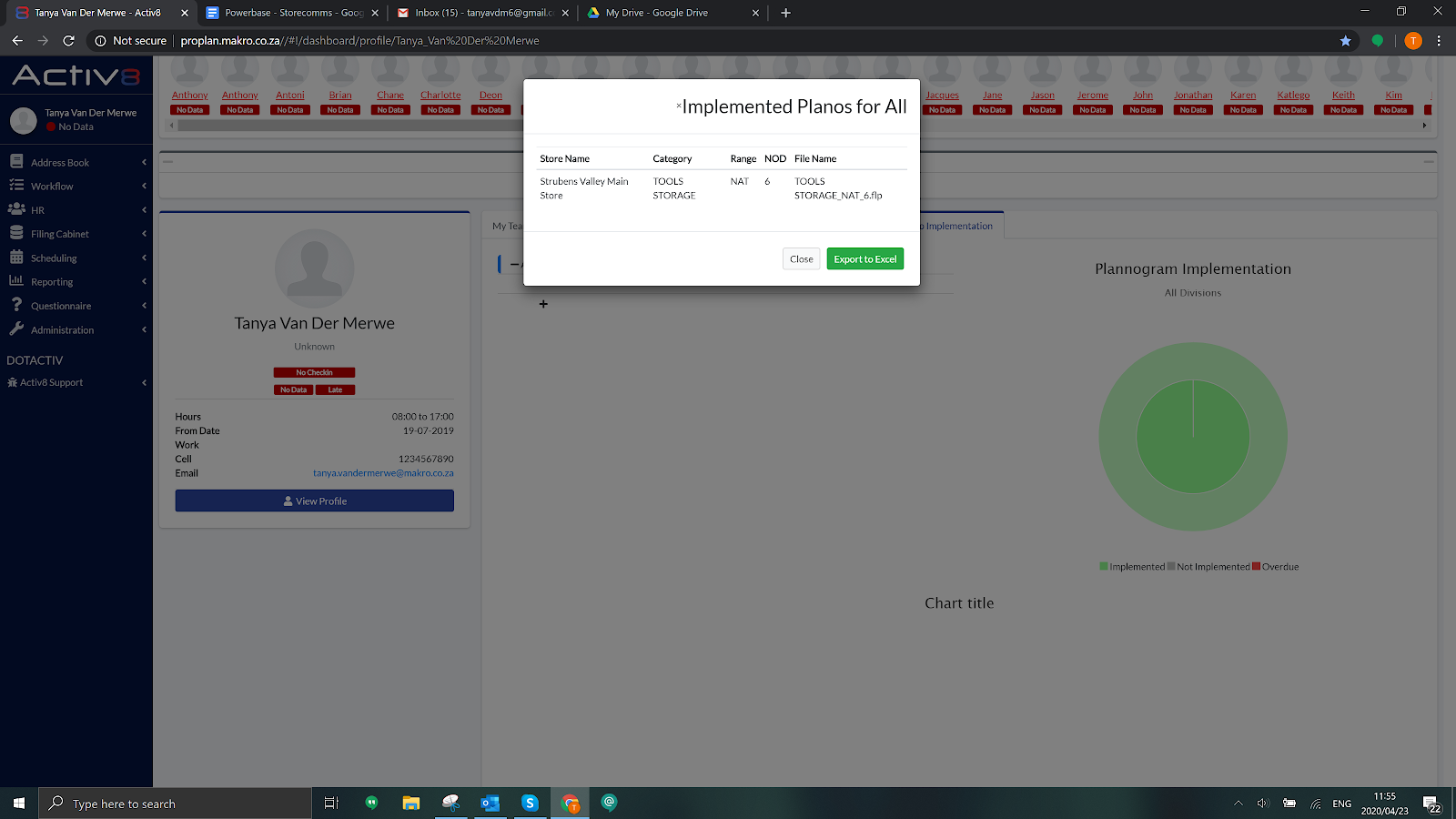Close the Implemented Planos dialog with the small x
Screen dimensions: 1456x819
(x=679, y=106)
